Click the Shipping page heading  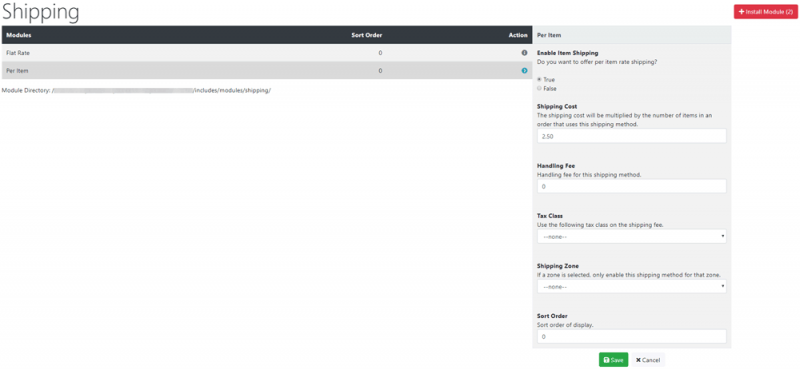click(41, 11)
